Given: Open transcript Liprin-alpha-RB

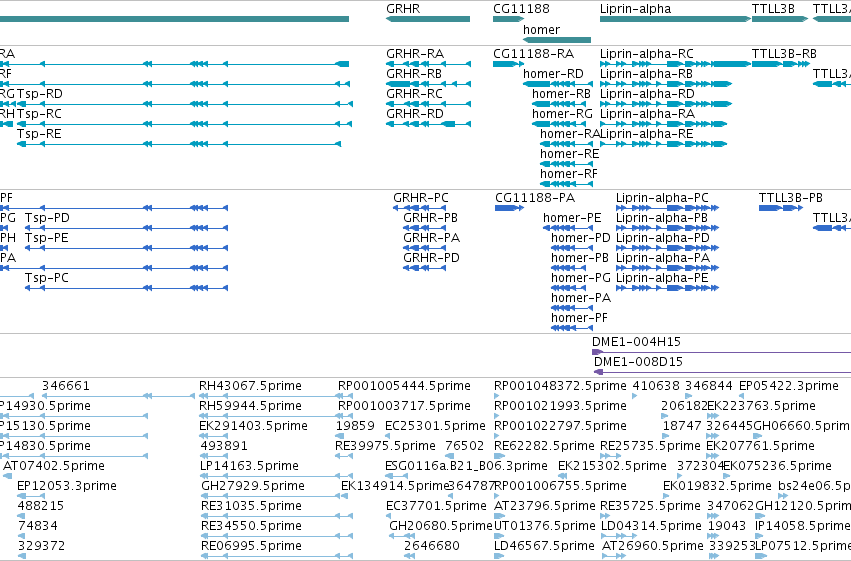Looking at the screenshot, I should [646, 74].
